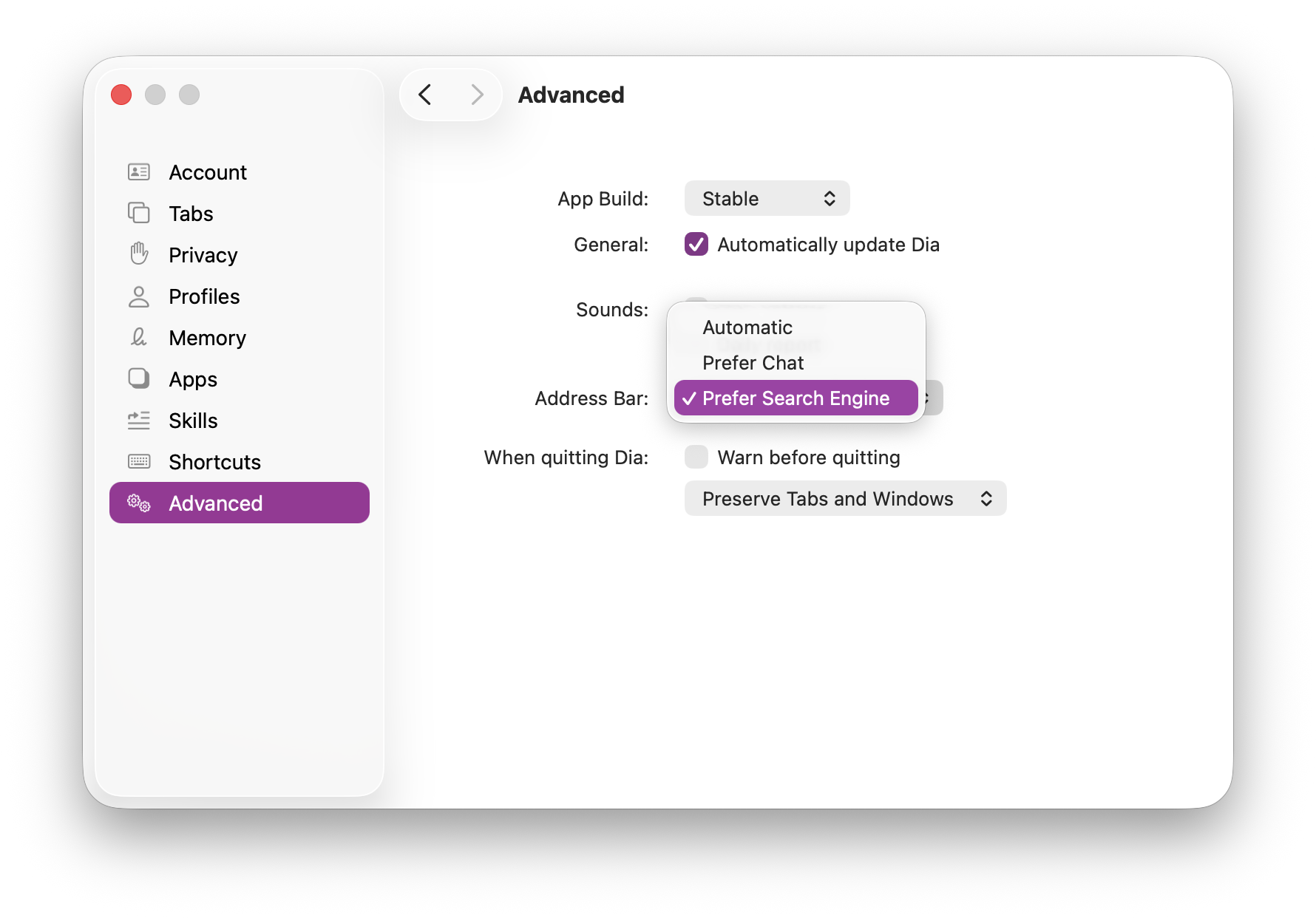The height and width of the screenshot is (918, 1316).
Task: Click the General label
Action: click(x=611, y=245)
